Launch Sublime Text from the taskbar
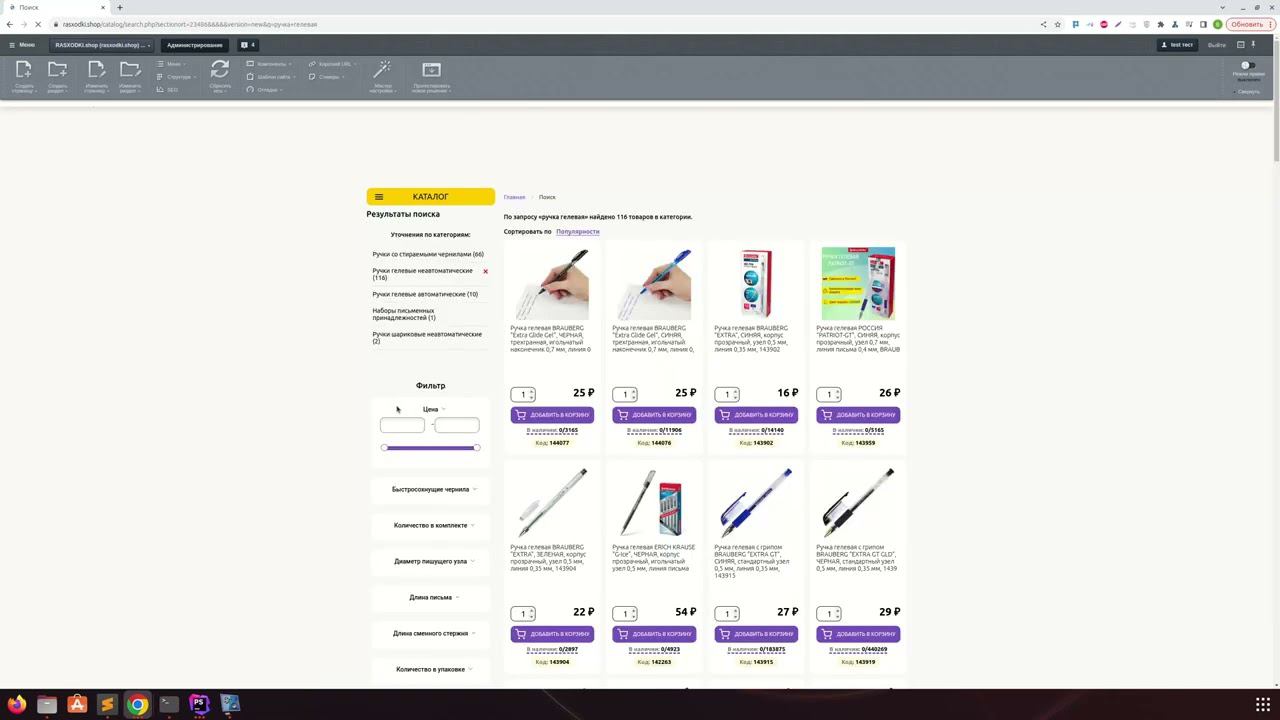The width and height of the screenshot is (1280, 720). (x=108, y=704)
